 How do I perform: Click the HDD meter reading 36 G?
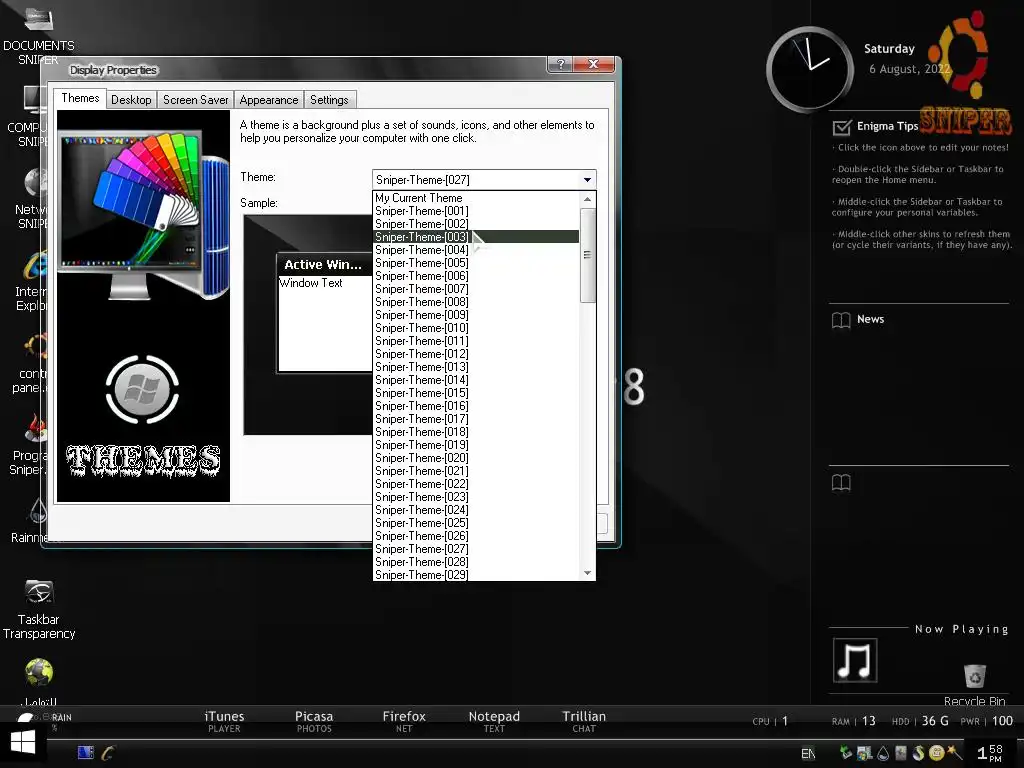[x=920, y=721]
